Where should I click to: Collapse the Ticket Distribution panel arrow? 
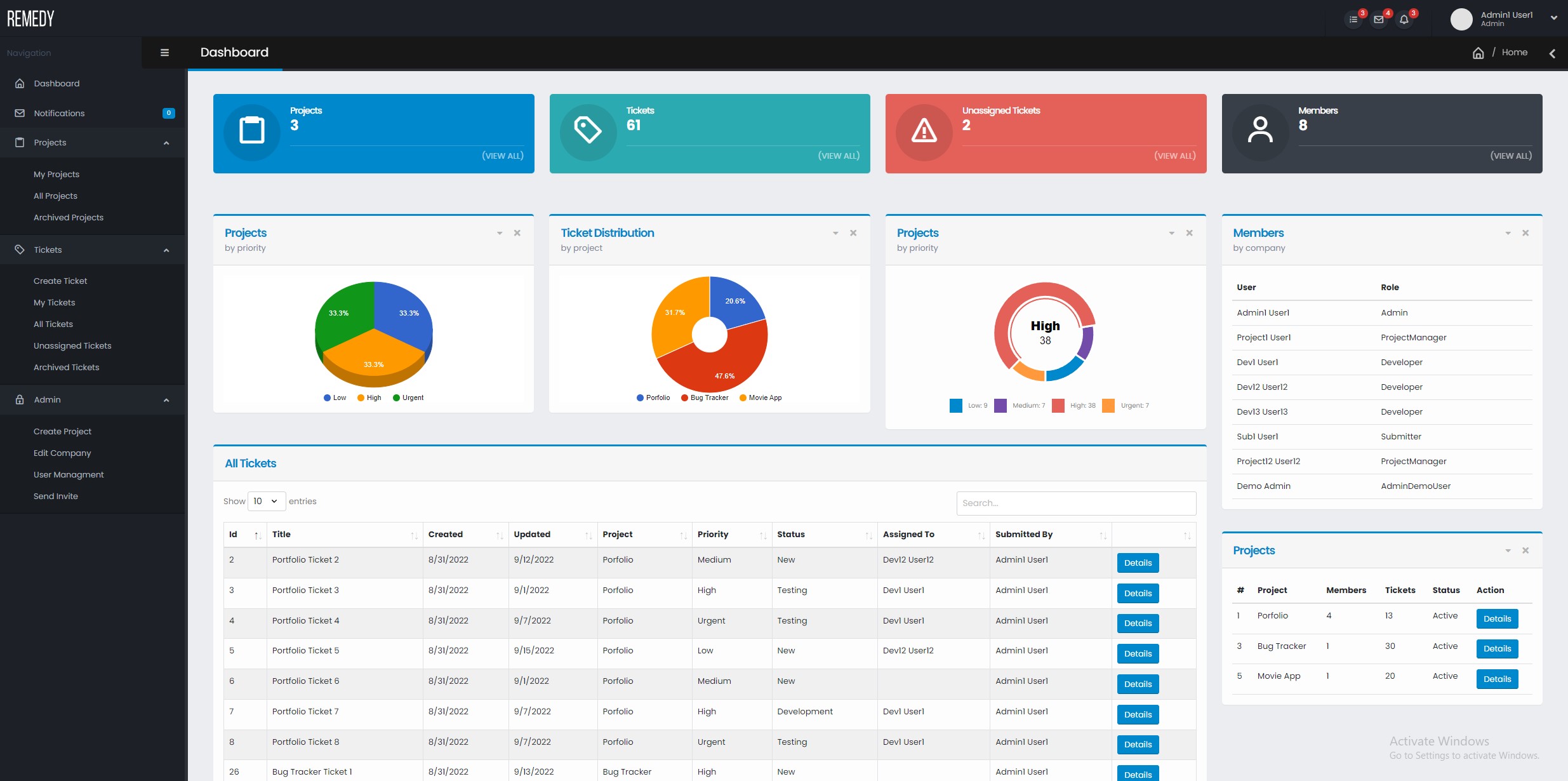(835, 234)
